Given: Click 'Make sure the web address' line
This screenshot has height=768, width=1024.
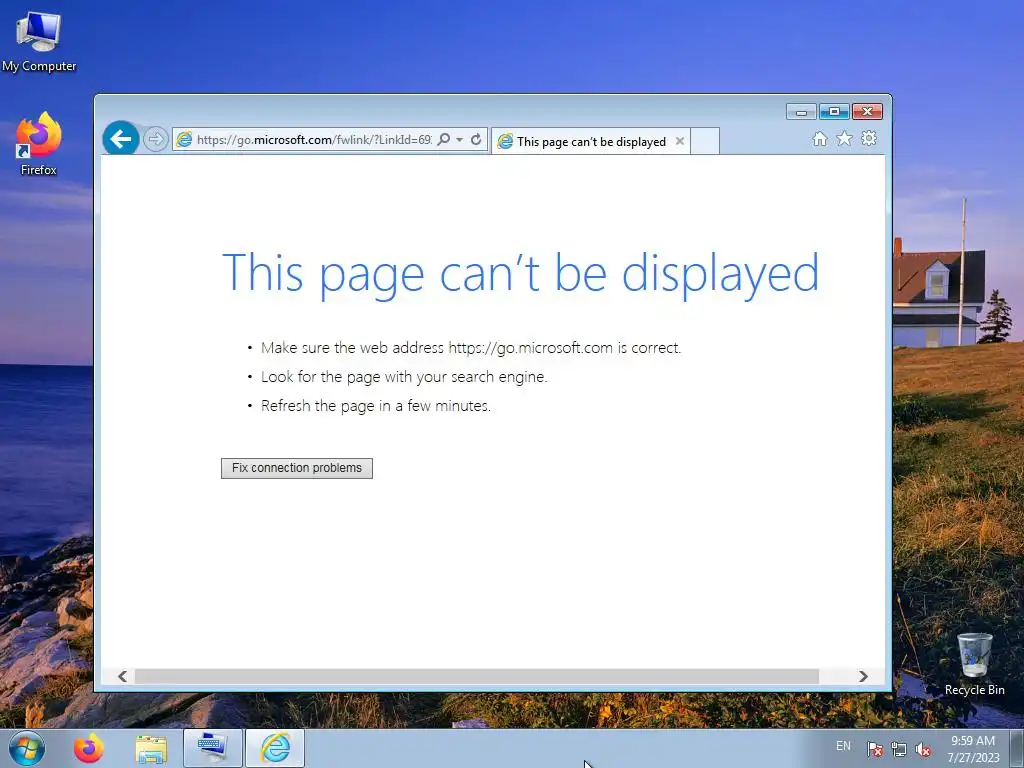Looking at the screenshot, I should pyautogui.click(x=471, y=347).
